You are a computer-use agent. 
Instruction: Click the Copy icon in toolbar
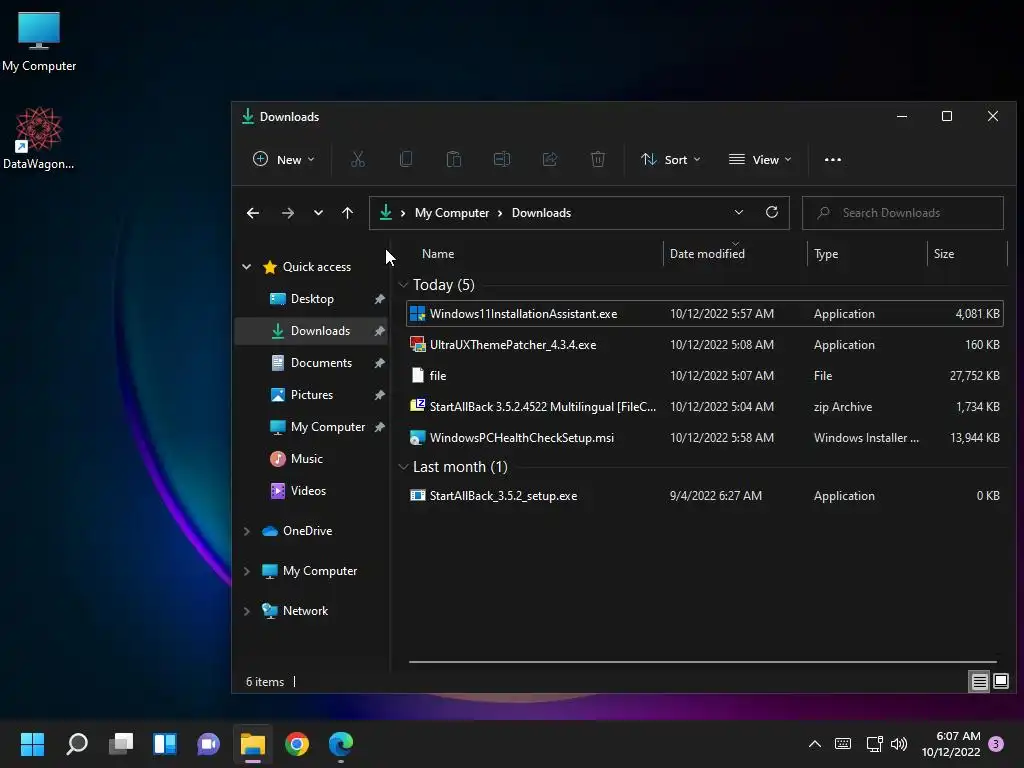tap(406, 159)
